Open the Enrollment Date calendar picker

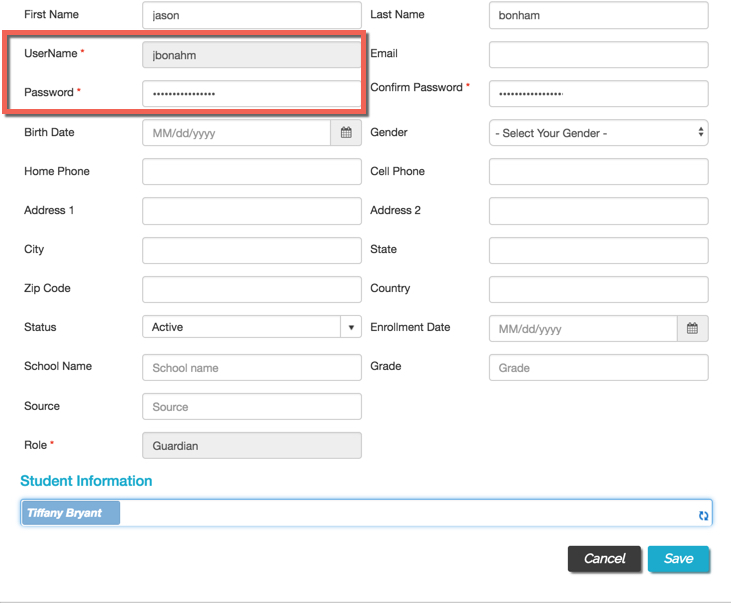click(x=692, y=328)
